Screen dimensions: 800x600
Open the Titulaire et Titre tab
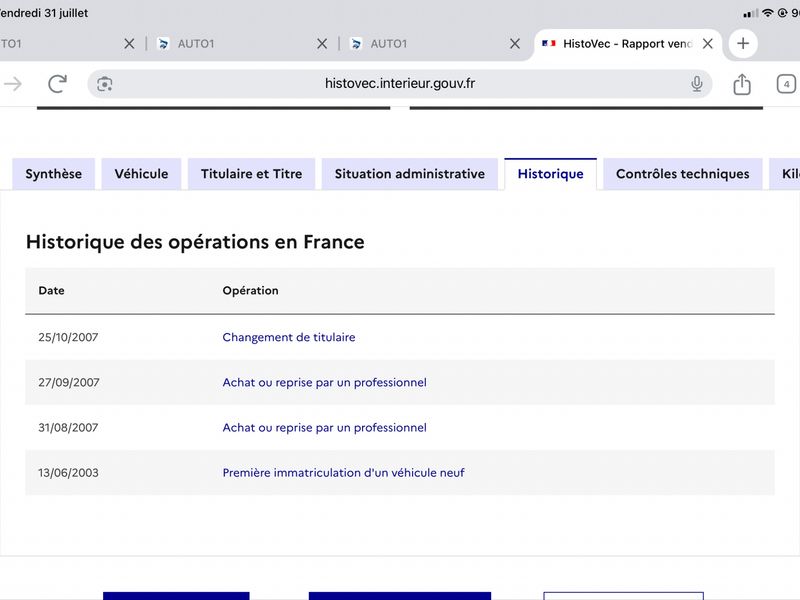(x=252, y=174)
